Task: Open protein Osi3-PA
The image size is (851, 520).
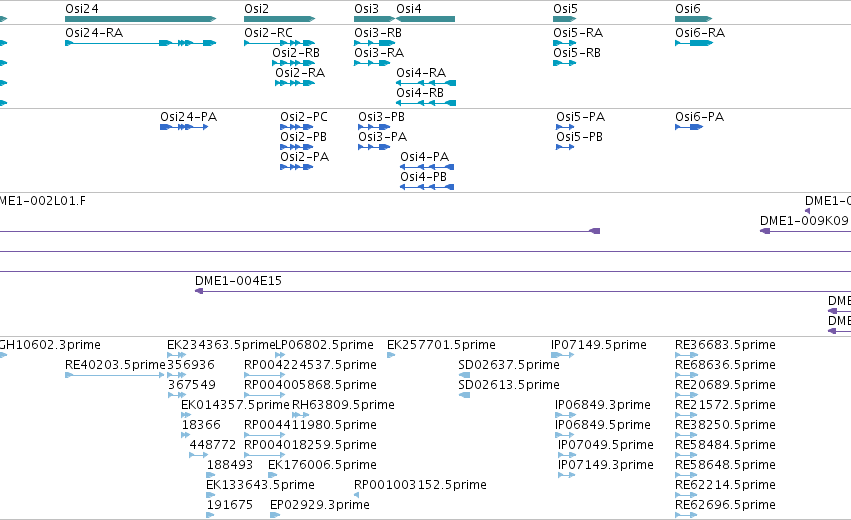Action: [x=383, y=137]
